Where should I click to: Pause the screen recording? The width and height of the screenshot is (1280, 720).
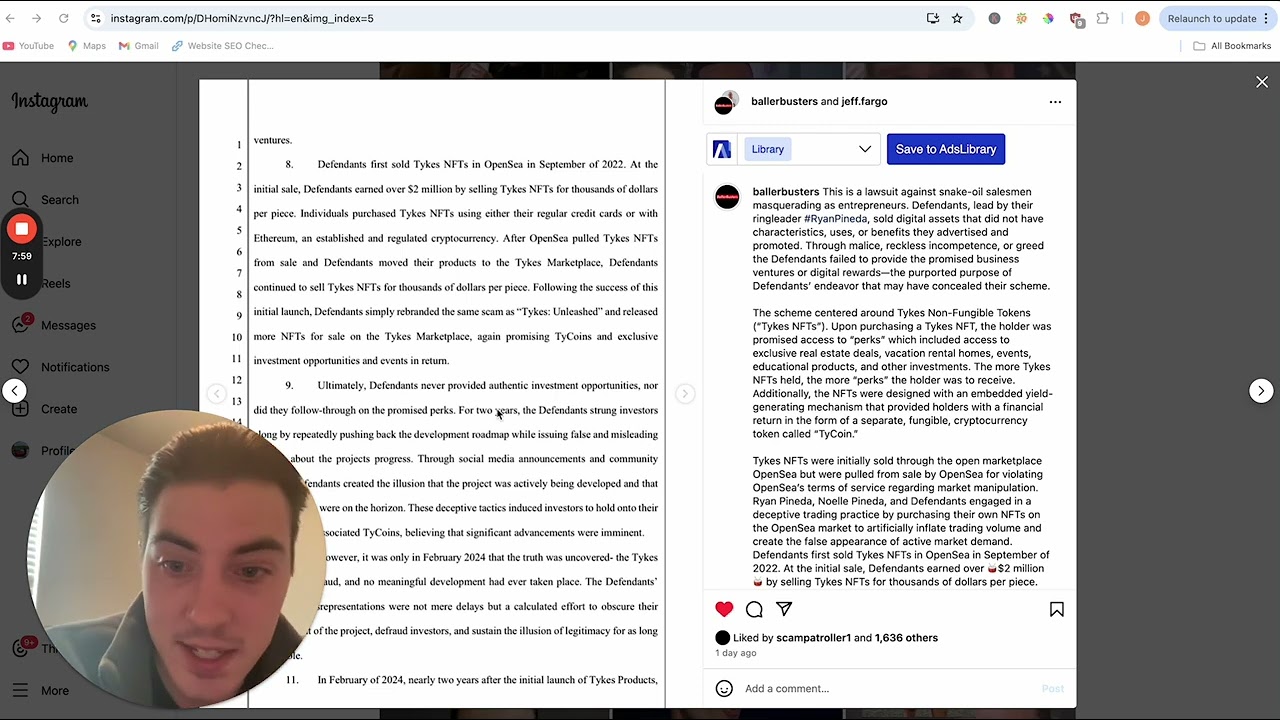point(21,279)
